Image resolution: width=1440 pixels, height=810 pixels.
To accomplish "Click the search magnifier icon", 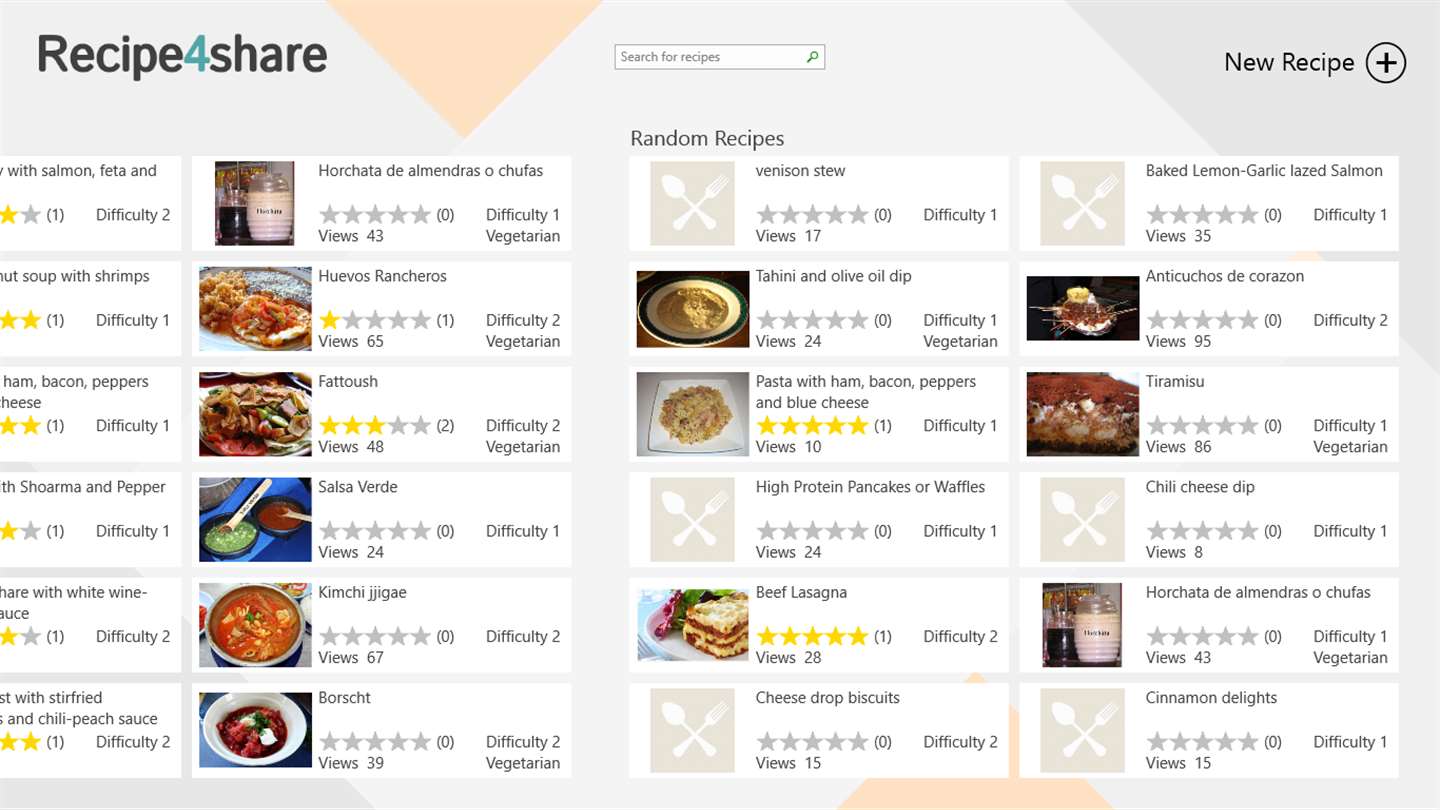I will pyautogui.click(x=812, y=57).
